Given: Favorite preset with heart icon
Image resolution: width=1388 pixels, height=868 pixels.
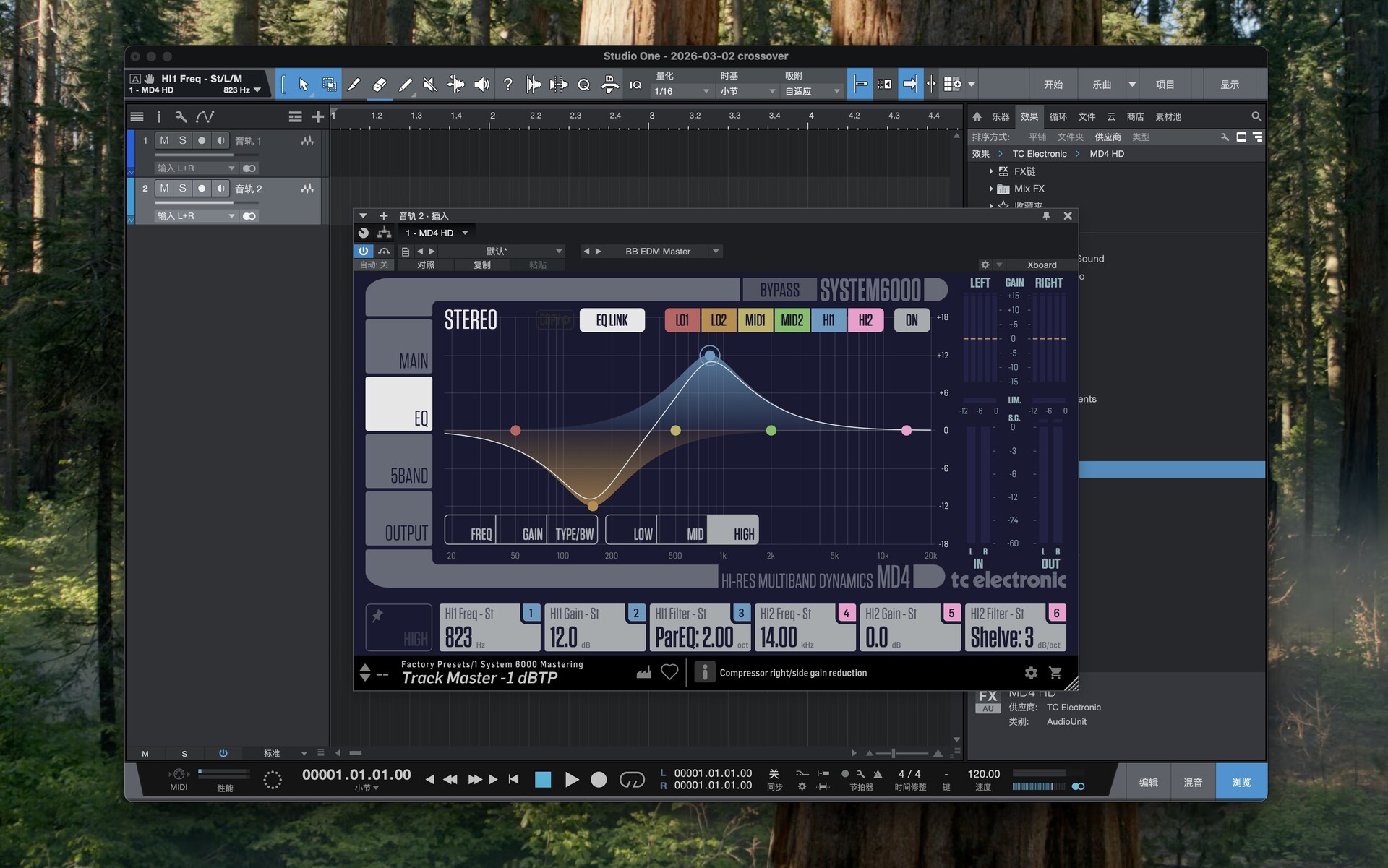Looking at the screenshot, I should tap(669, 672).
